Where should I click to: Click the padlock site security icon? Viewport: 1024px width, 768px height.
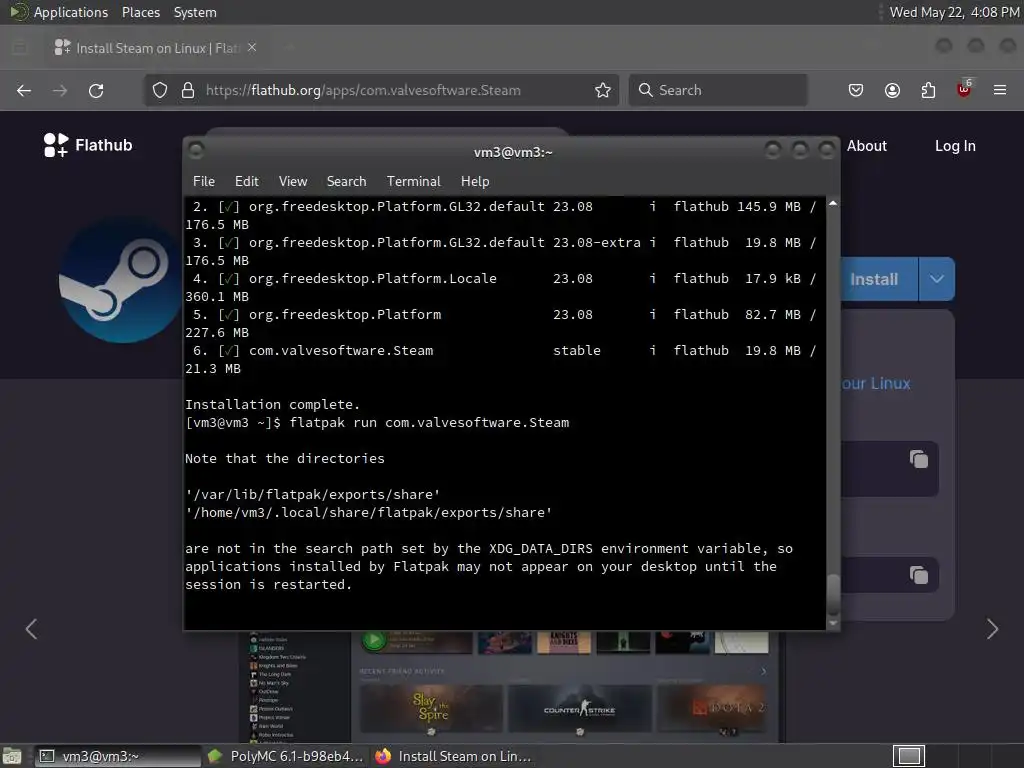tap(188, 90)
